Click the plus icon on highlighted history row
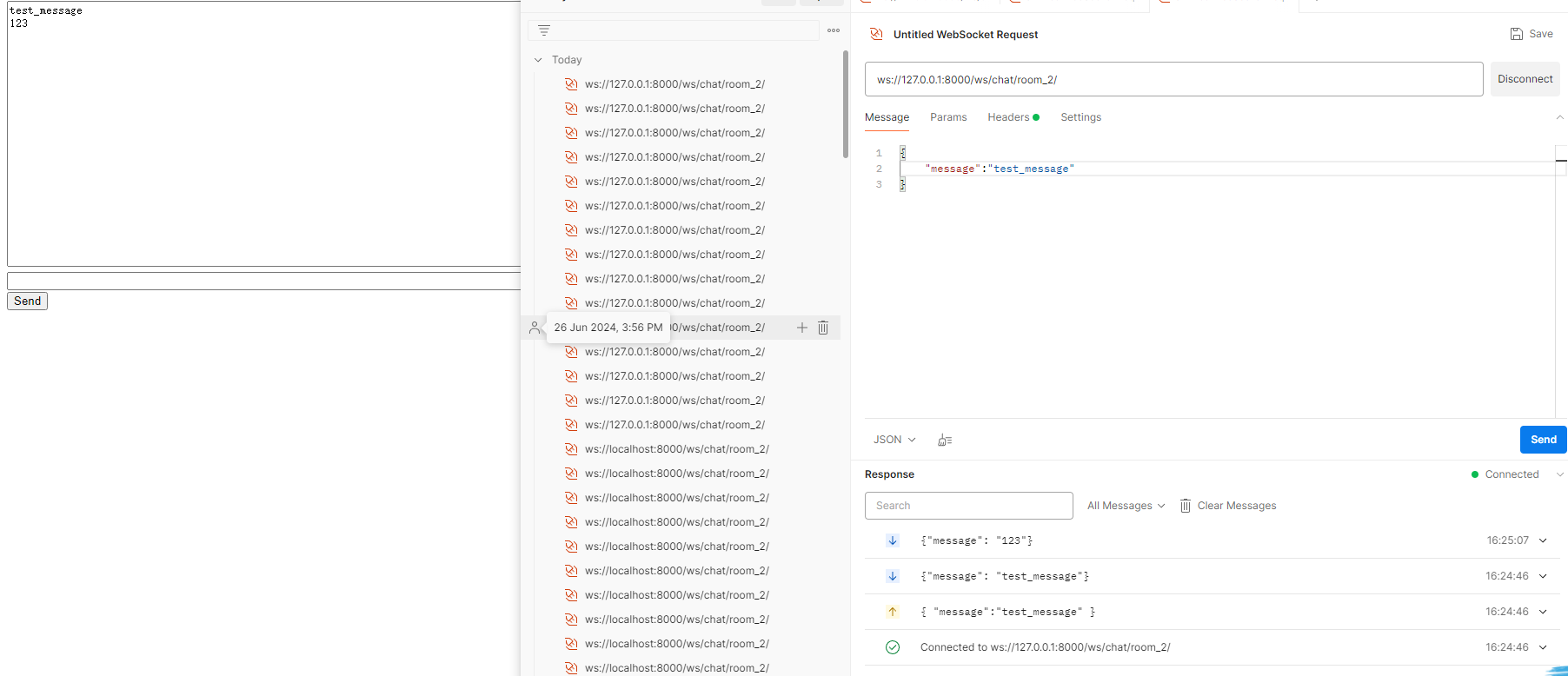Screen dimensions: 1568x676 [801, 328]
